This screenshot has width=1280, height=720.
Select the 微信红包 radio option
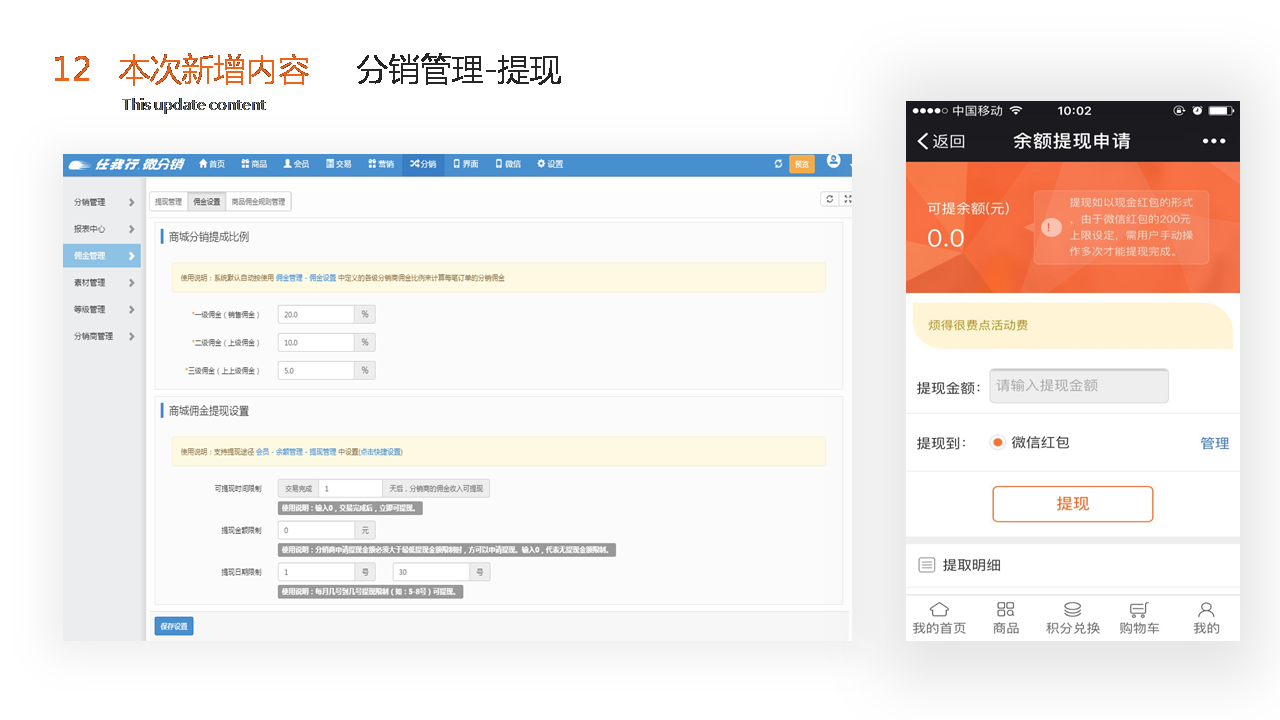[997, 442]
